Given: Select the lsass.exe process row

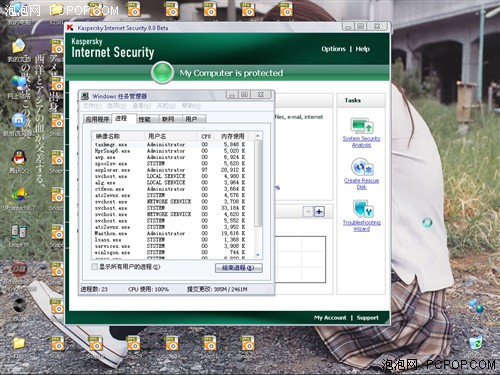Looking at the screenshot, I should pos(173,239).
